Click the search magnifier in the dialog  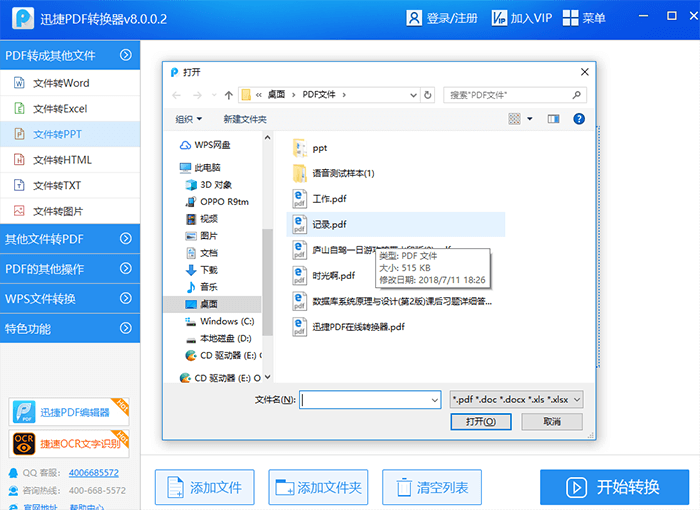pyautogui.click(x=576, y=95)
